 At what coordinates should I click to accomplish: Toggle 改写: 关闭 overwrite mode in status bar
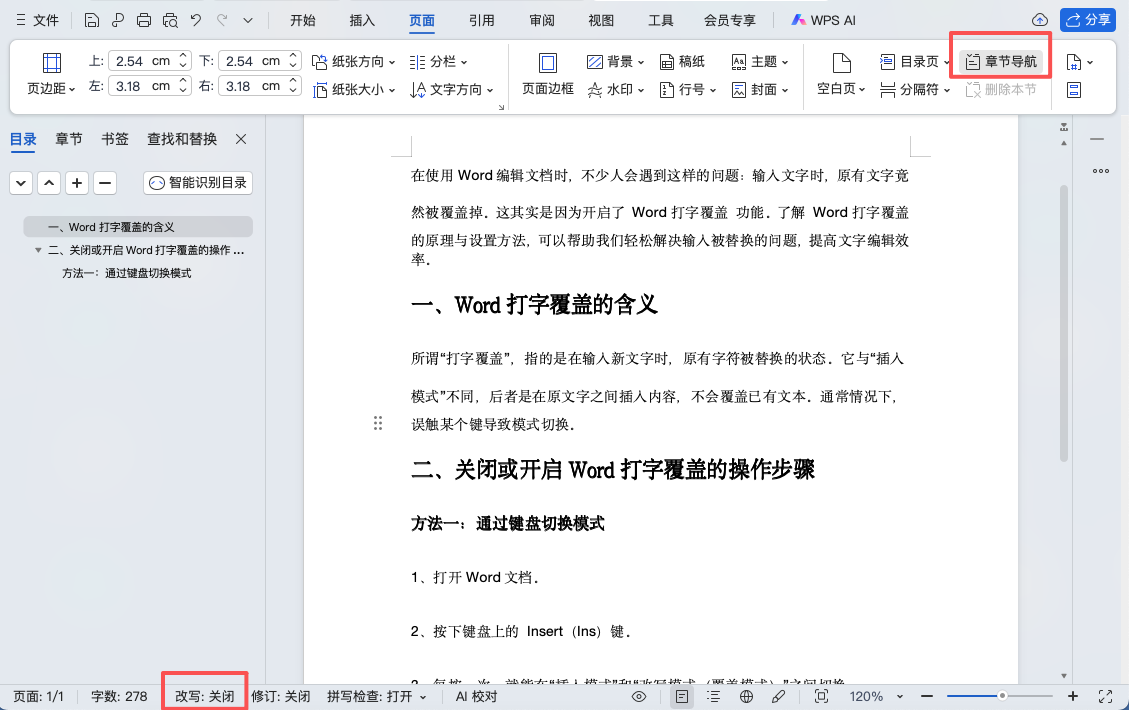pyautogui.click(x=204, y=696)
